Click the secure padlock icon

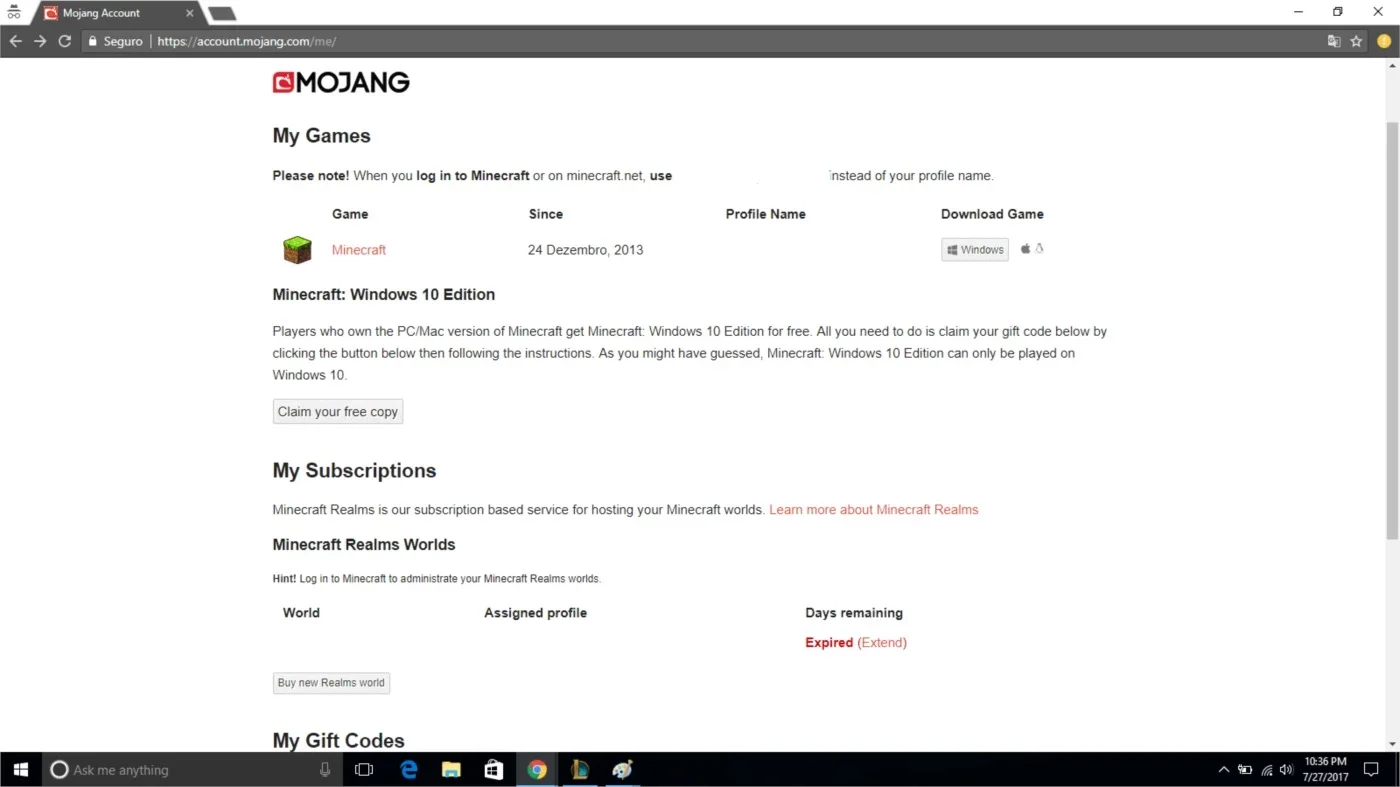[x=93, y=41]
